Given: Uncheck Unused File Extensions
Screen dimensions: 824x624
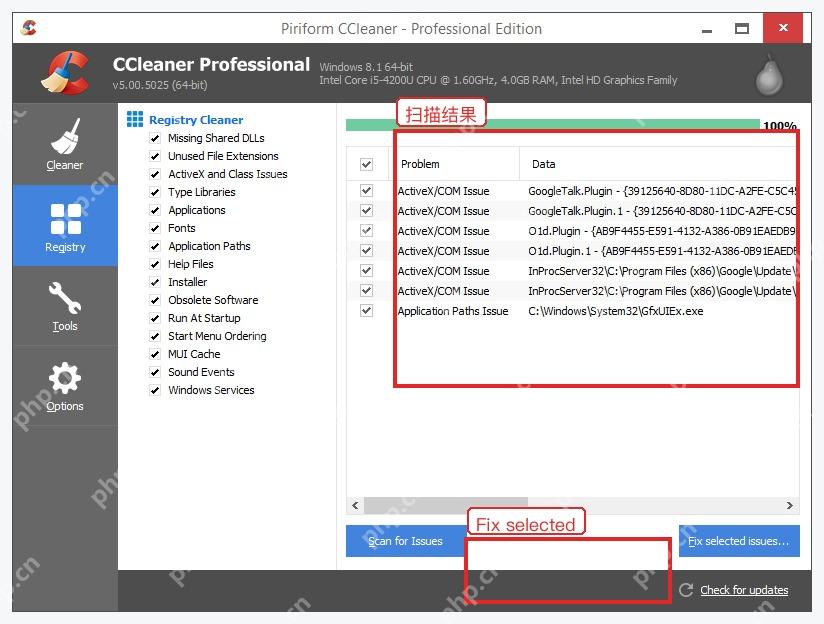Looking at the screenshot, I should click(155, 156).
